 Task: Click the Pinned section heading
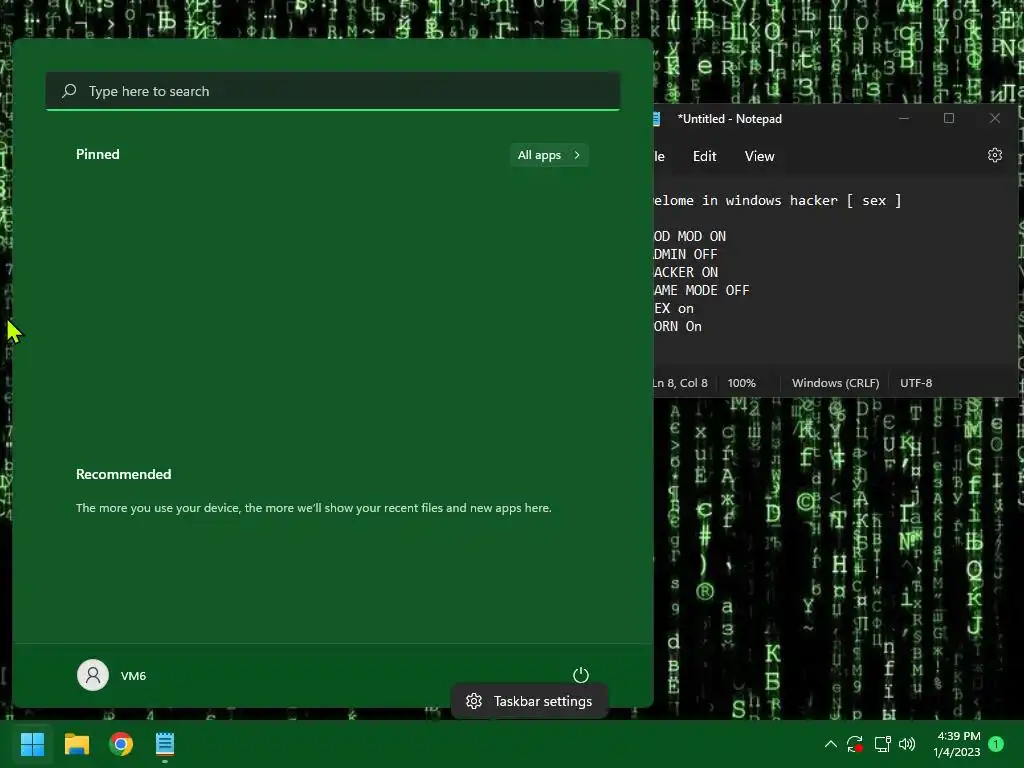tap(98, 154)
